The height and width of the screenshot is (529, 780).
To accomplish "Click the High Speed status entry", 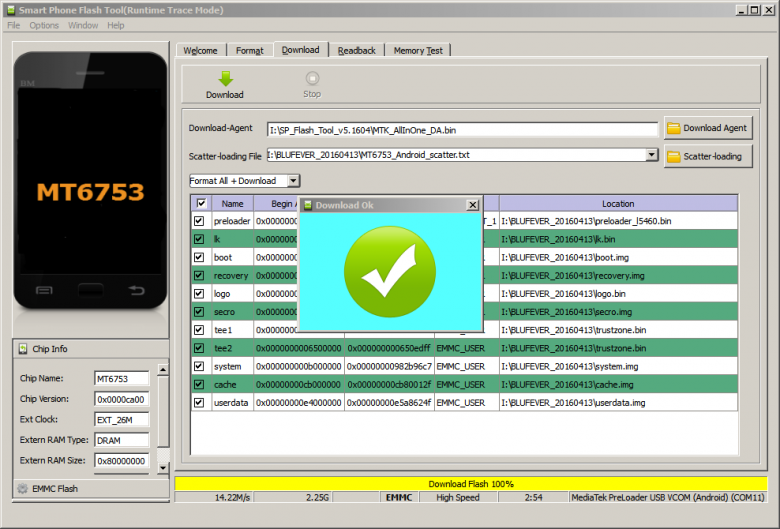I will [458, 497].
